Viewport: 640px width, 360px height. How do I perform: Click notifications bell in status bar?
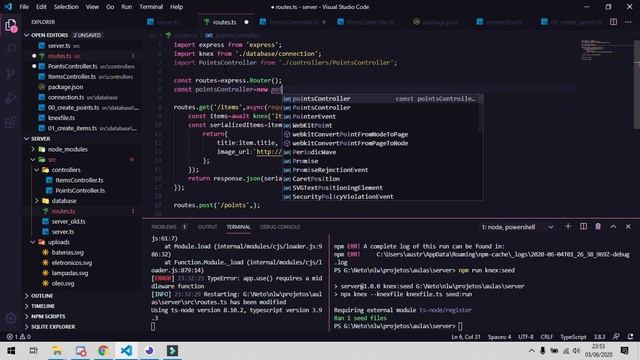click(x=631, y=337)
